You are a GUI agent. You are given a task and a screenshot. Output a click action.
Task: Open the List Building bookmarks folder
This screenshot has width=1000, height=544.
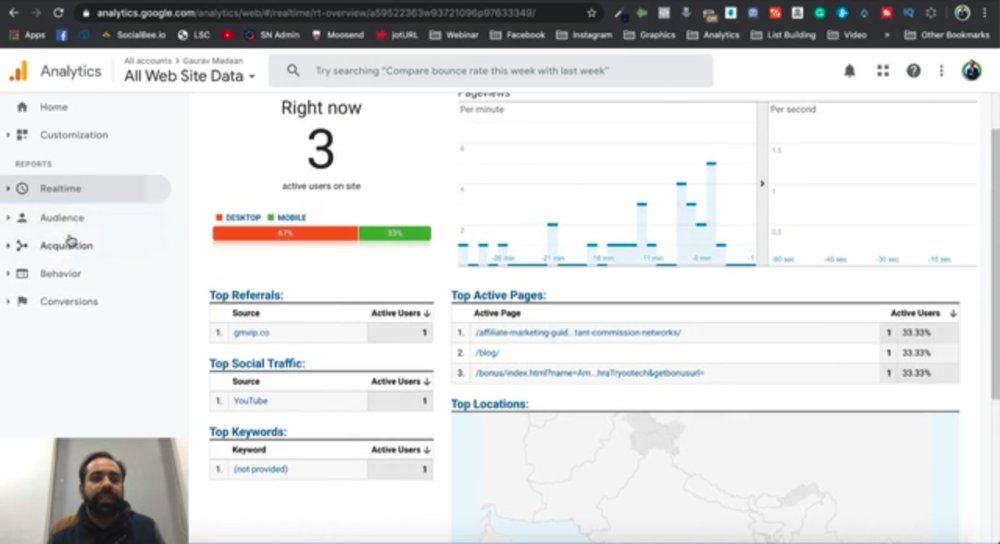[x=783, y=35]
